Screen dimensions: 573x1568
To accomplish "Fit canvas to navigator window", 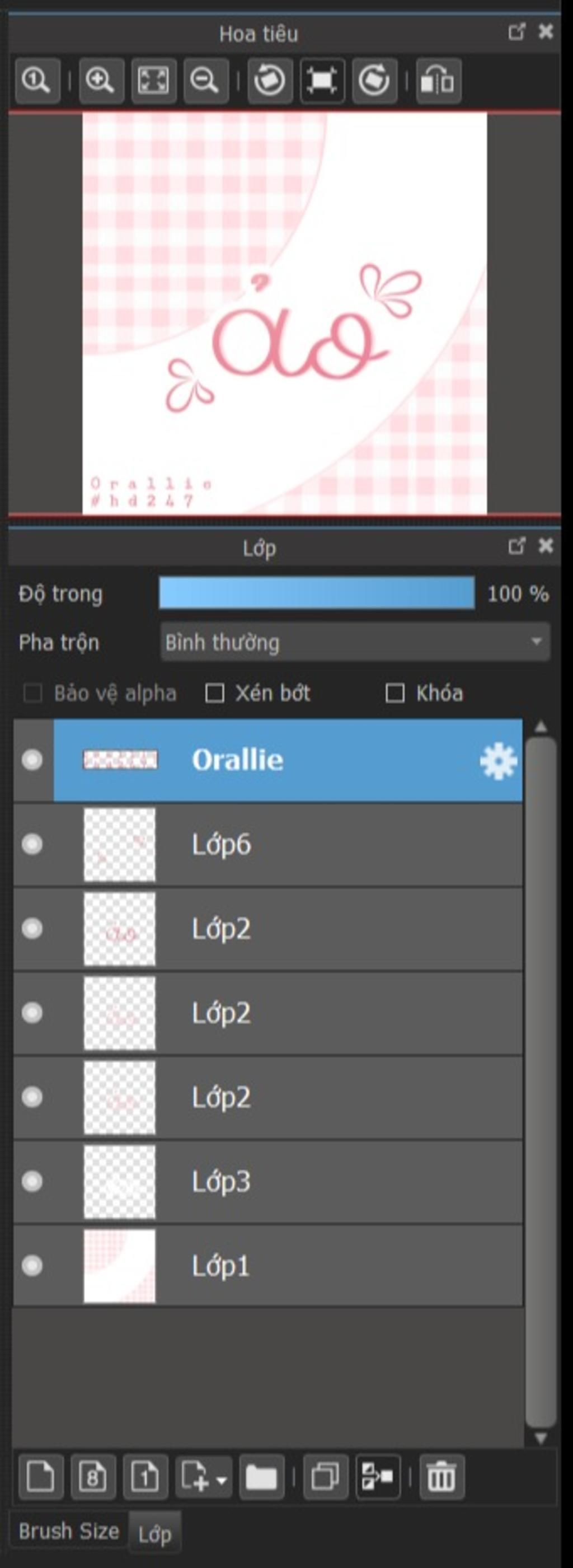I will (153, 81).
